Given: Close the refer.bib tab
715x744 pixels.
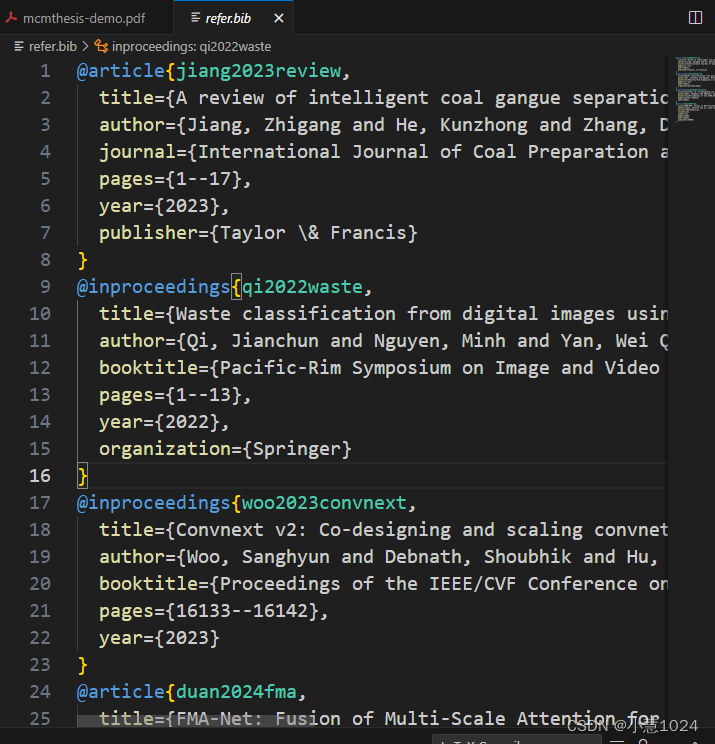Looking at the screenshot, I should 279,18.
